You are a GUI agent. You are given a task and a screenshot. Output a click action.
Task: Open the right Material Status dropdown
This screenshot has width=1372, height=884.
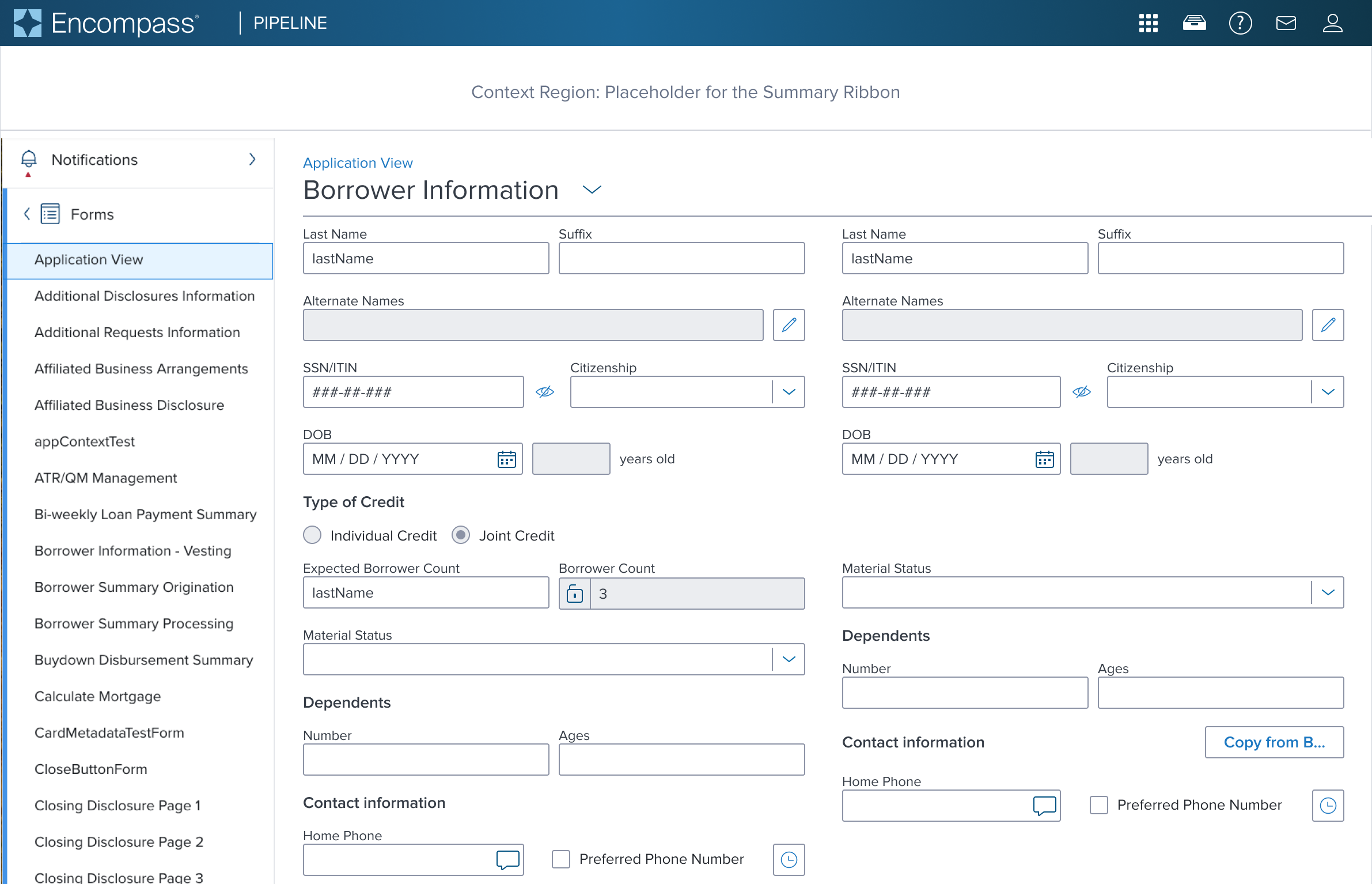point(1328,592)
